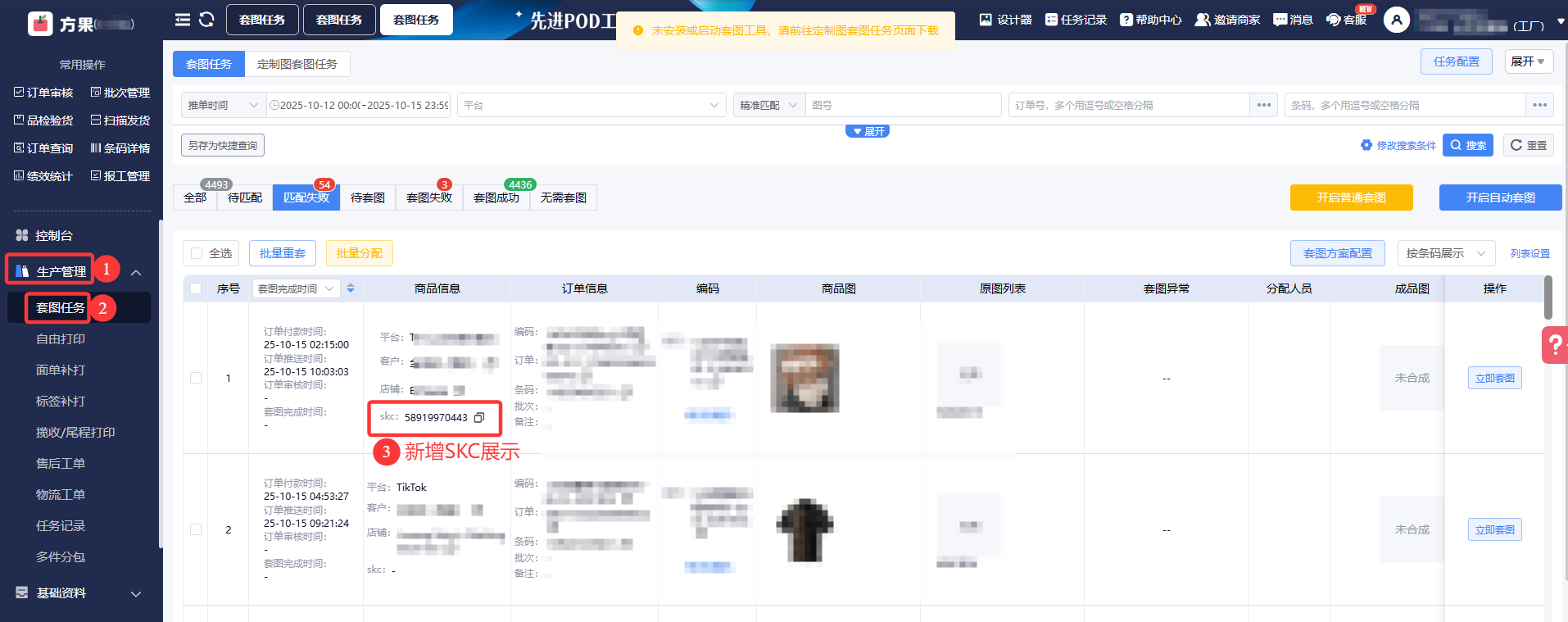
Task: Click 立即套图 for row 2
Action: 1495,529
